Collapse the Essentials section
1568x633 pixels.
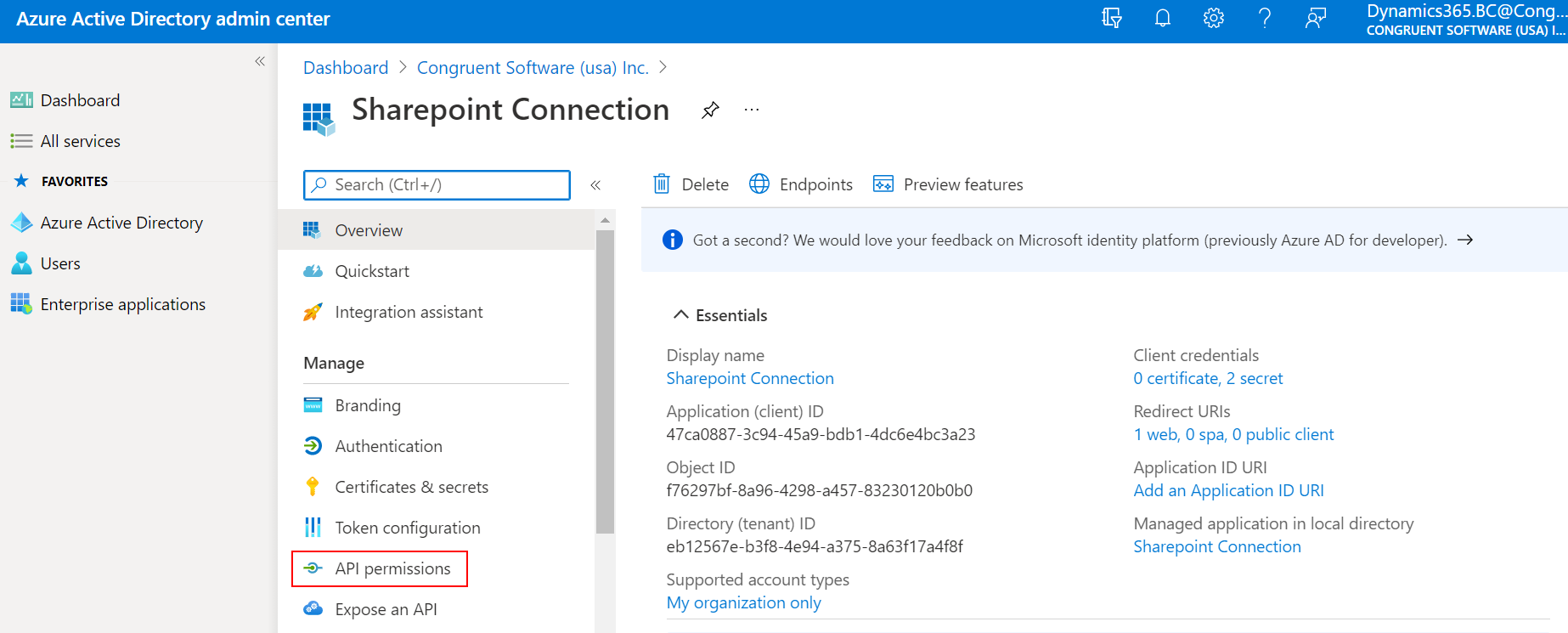pos(680,315)
